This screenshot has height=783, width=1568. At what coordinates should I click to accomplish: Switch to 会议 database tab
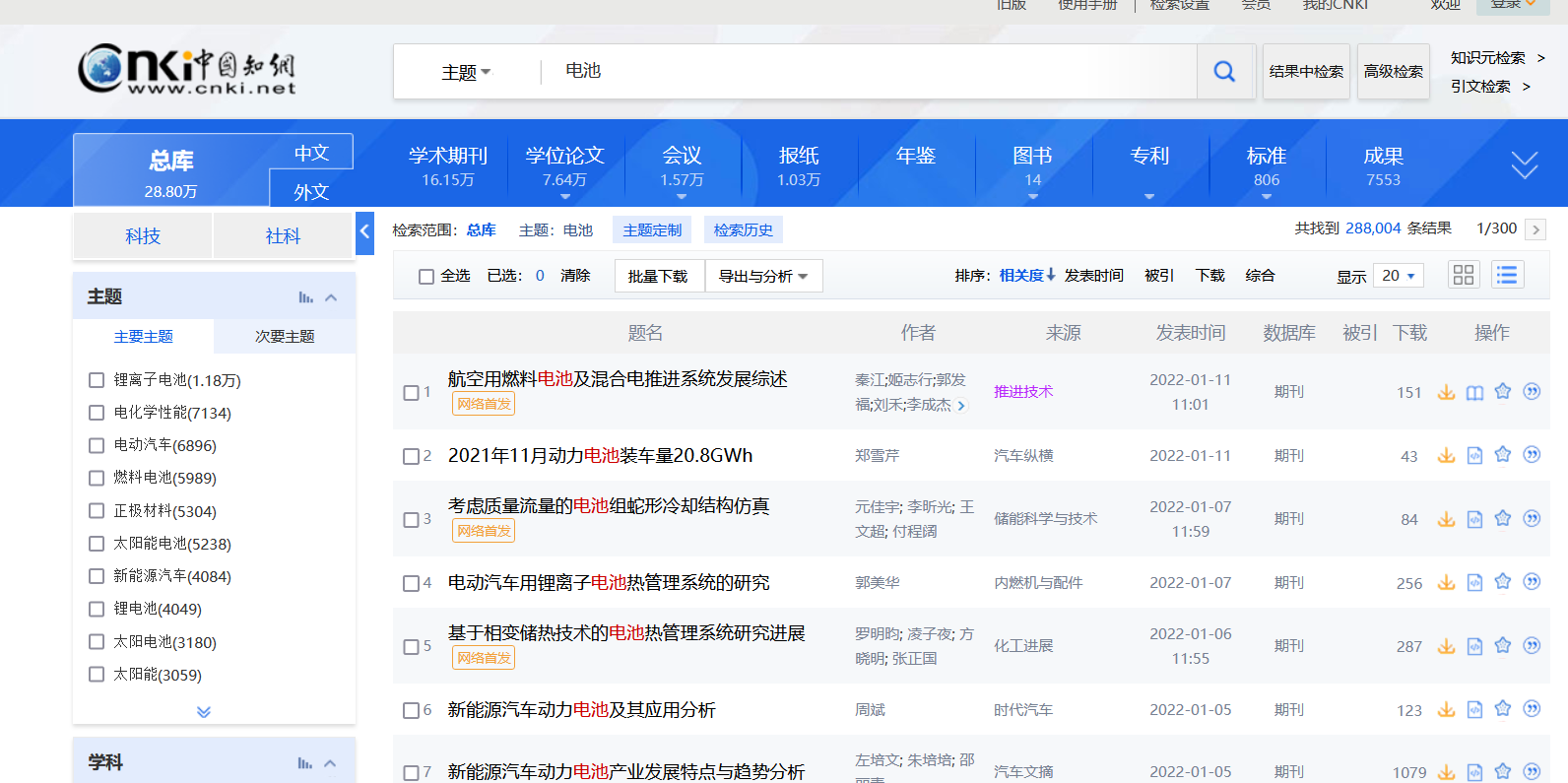tap(682, 165)
